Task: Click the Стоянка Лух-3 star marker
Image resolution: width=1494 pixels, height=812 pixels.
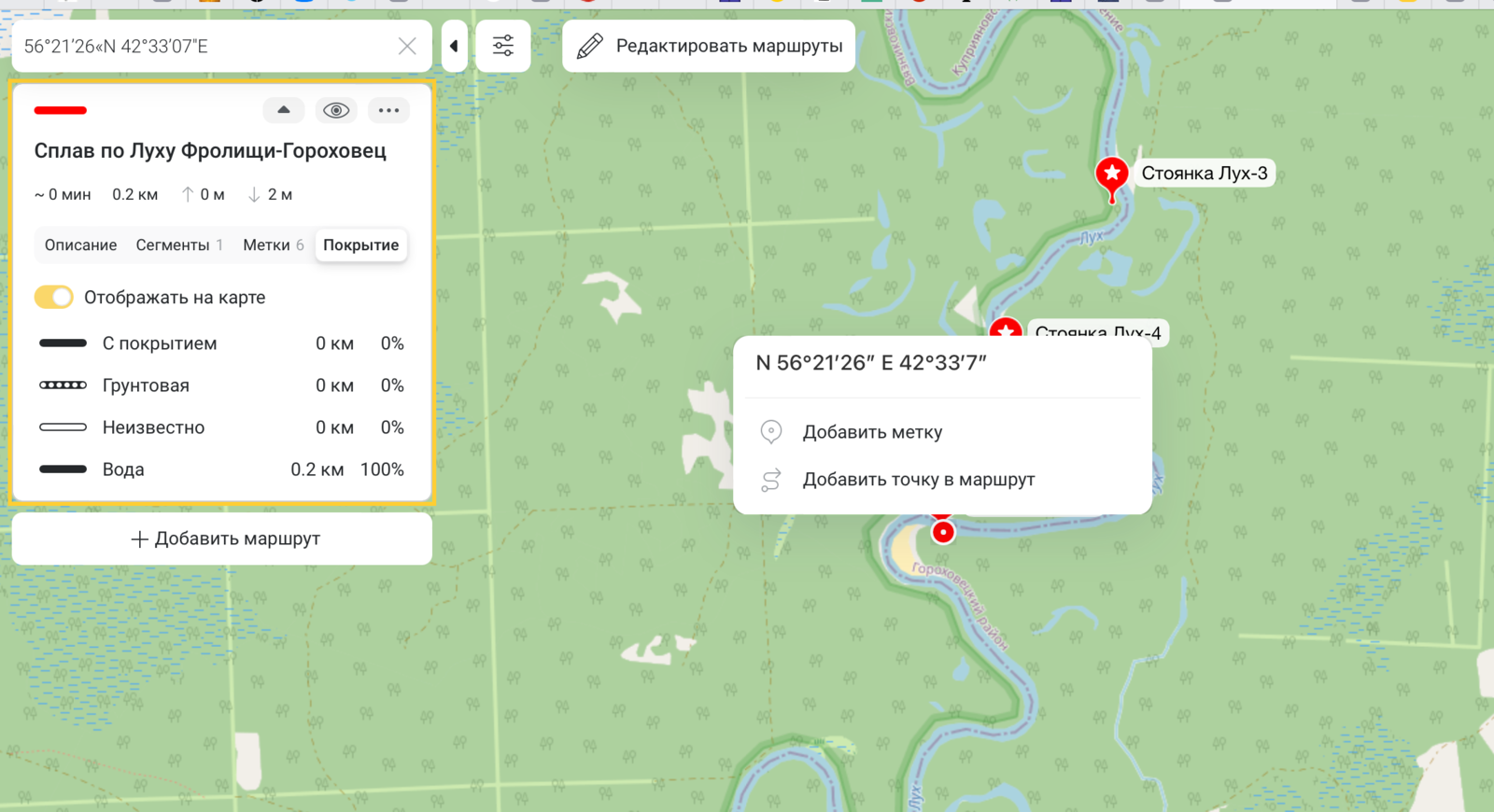Action: point(1111,175)
